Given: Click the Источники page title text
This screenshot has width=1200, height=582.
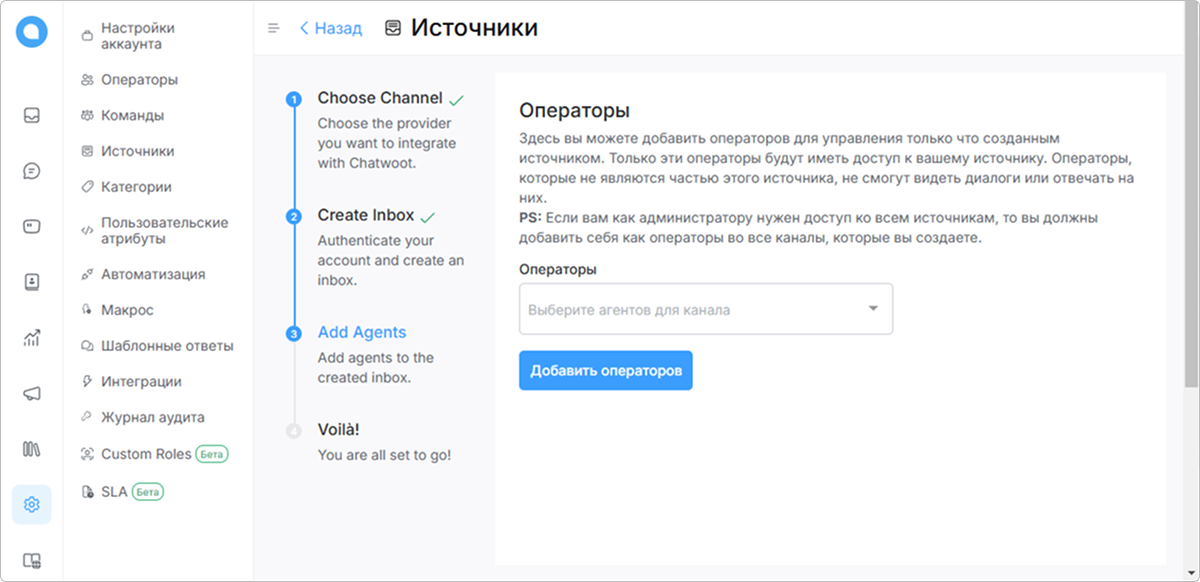Looking at the screenshot, I should [x=474, y=28].
